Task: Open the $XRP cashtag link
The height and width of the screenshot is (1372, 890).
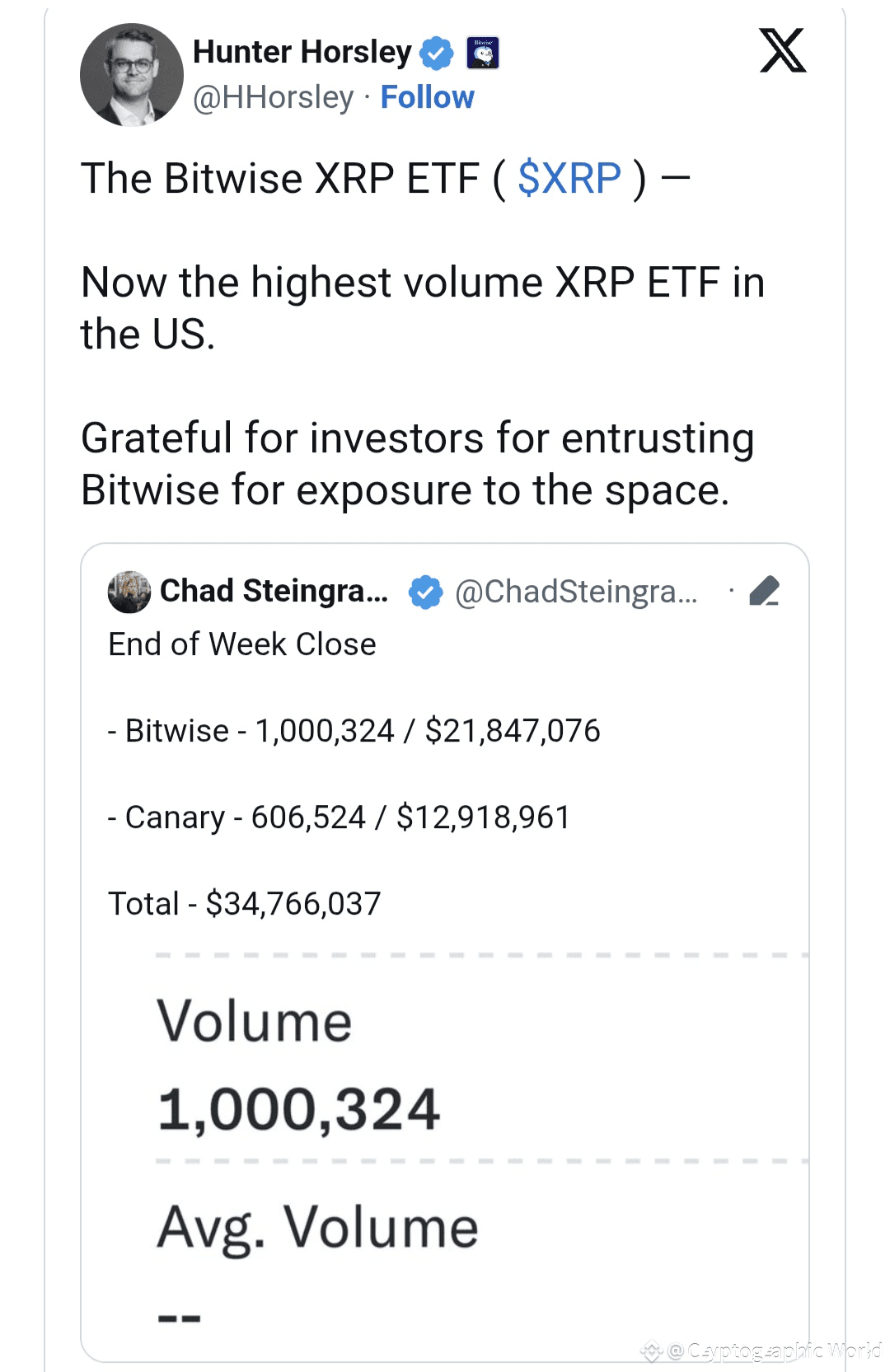Action: [569, 178]
